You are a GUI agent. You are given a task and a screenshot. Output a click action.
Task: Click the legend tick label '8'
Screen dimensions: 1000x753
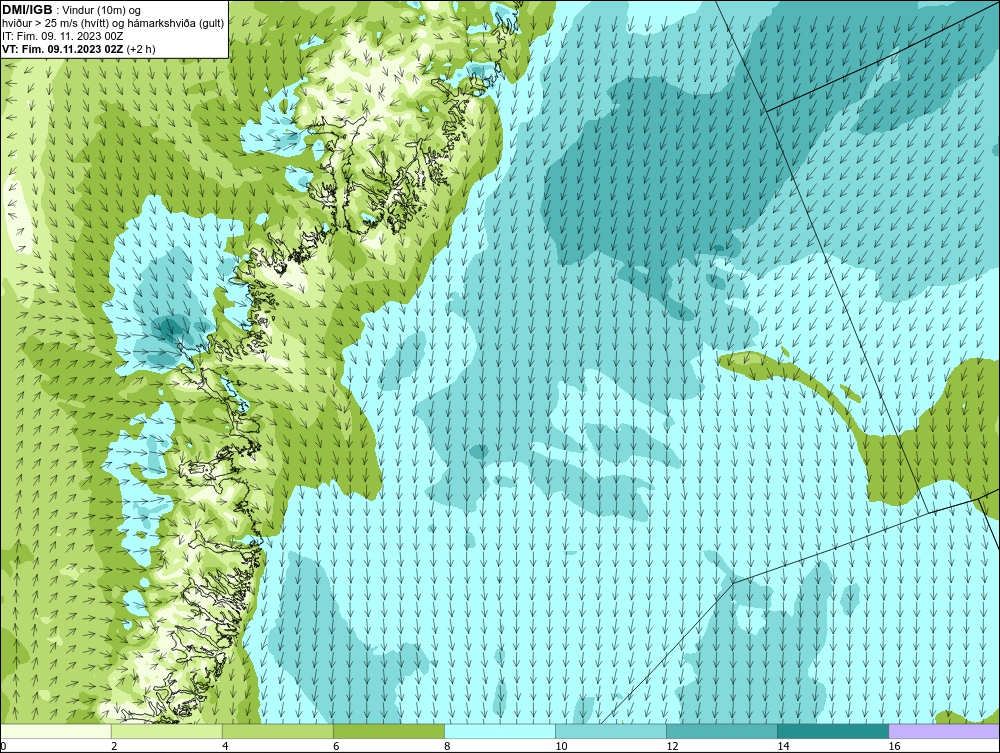pos(448,746)
